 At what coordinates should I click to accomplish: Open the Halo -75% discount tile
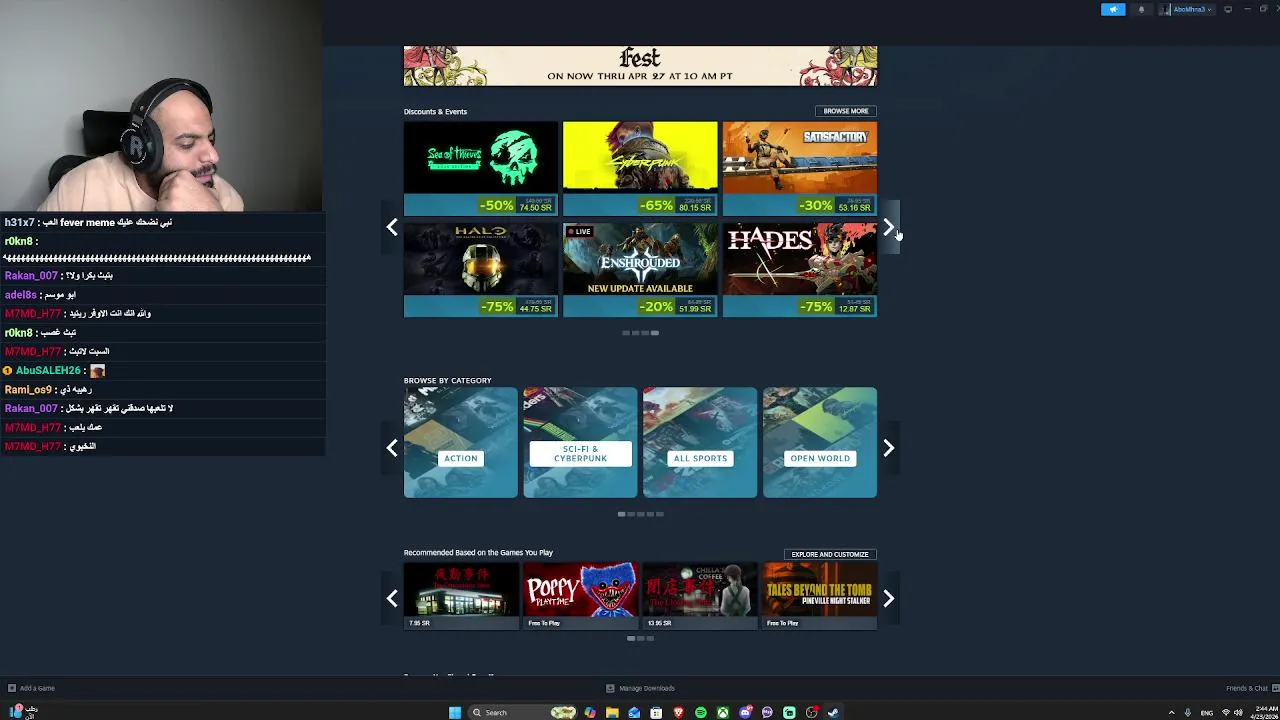(481, 269)
